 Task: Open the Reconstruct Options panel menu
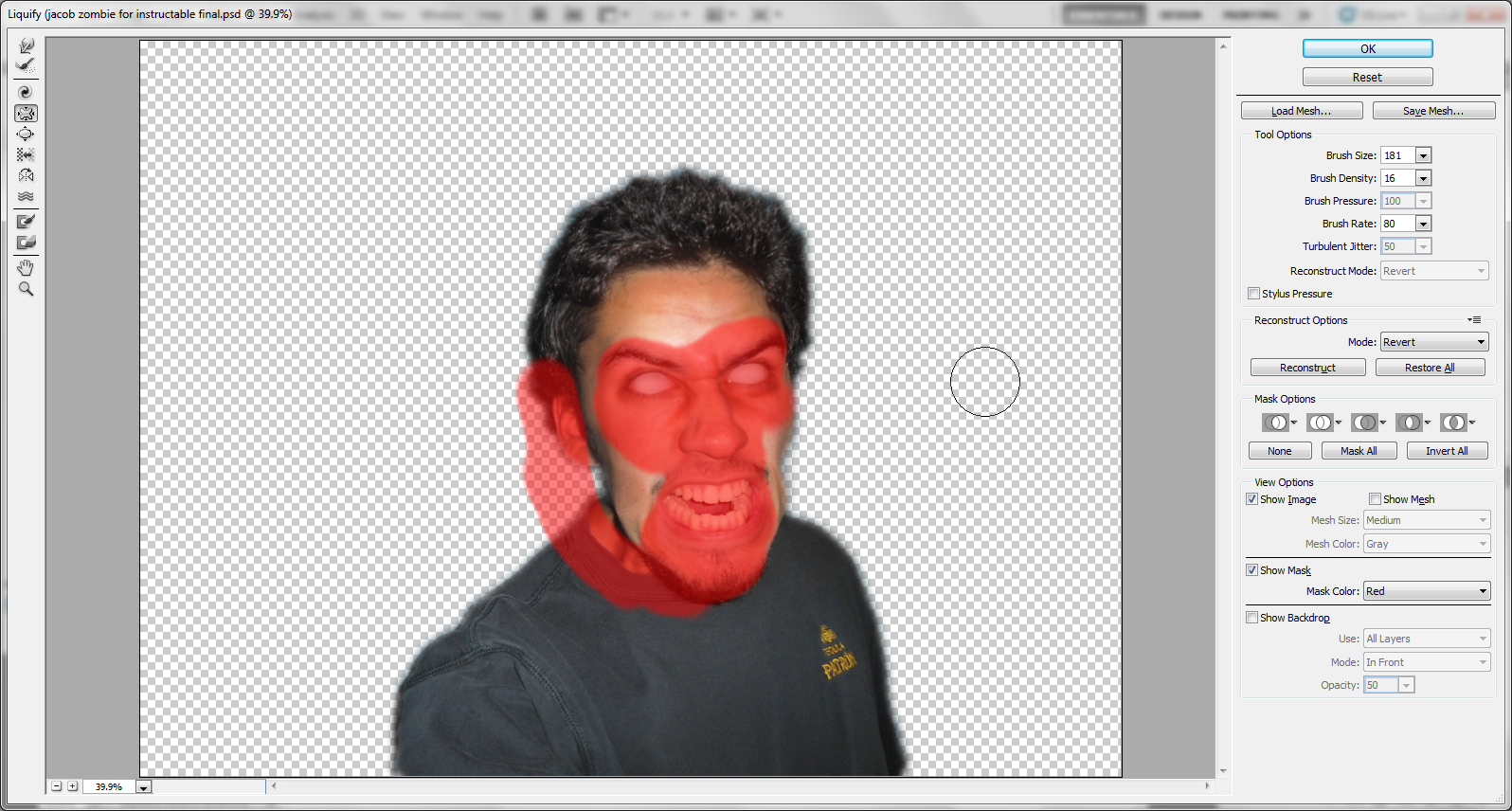[1474, 320]
